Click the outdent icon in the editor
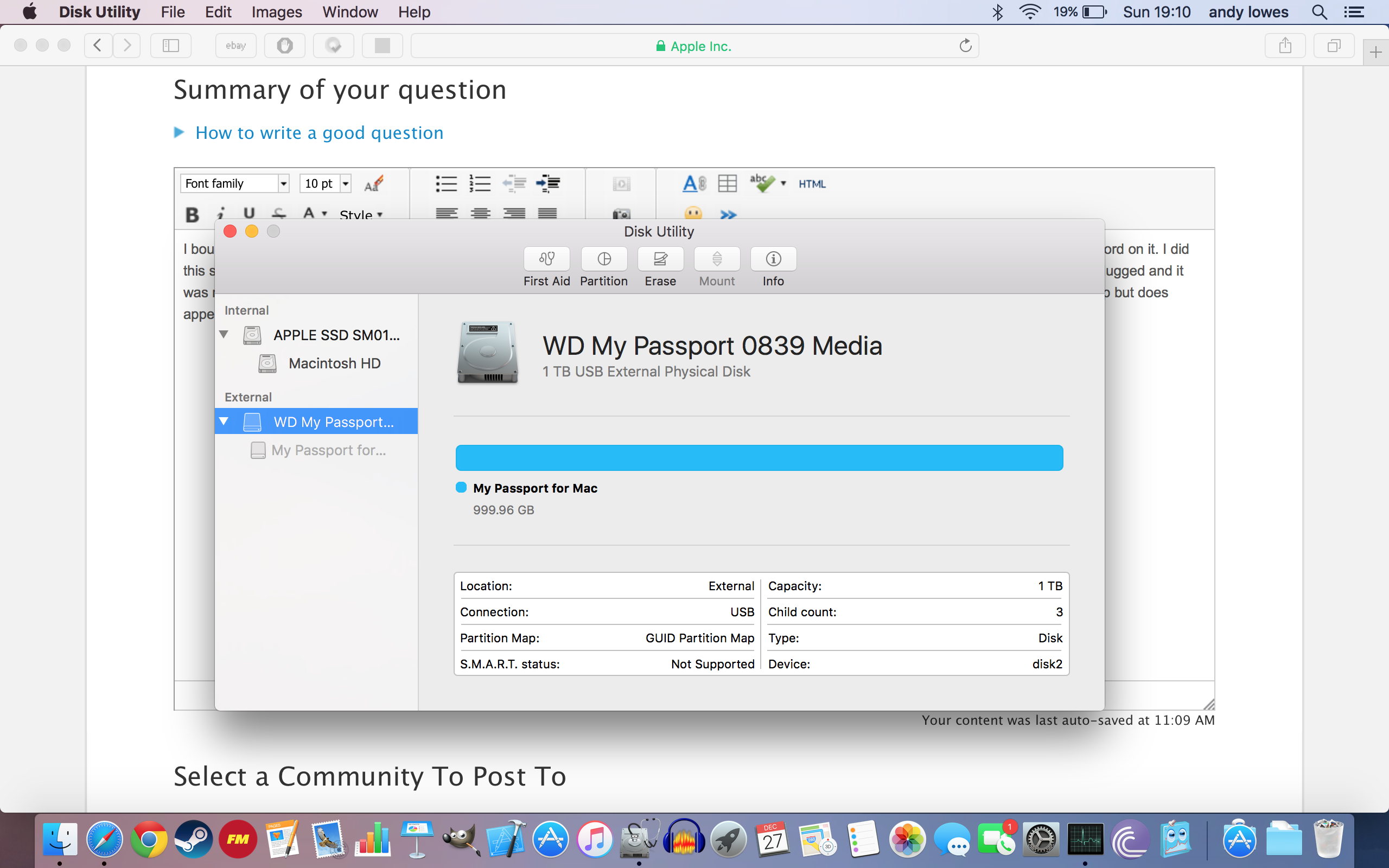Viewport: 1389px width, 868px height. [514, 183]
